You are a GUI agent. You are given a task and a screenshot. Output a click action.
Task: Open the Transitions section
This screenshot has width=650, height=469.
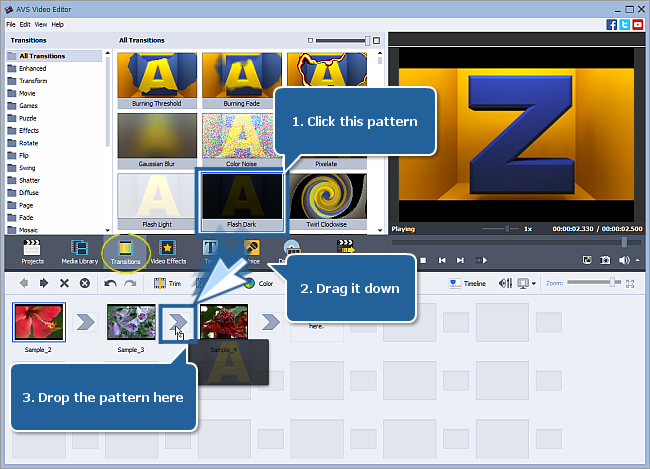click(x=125, y=253)
